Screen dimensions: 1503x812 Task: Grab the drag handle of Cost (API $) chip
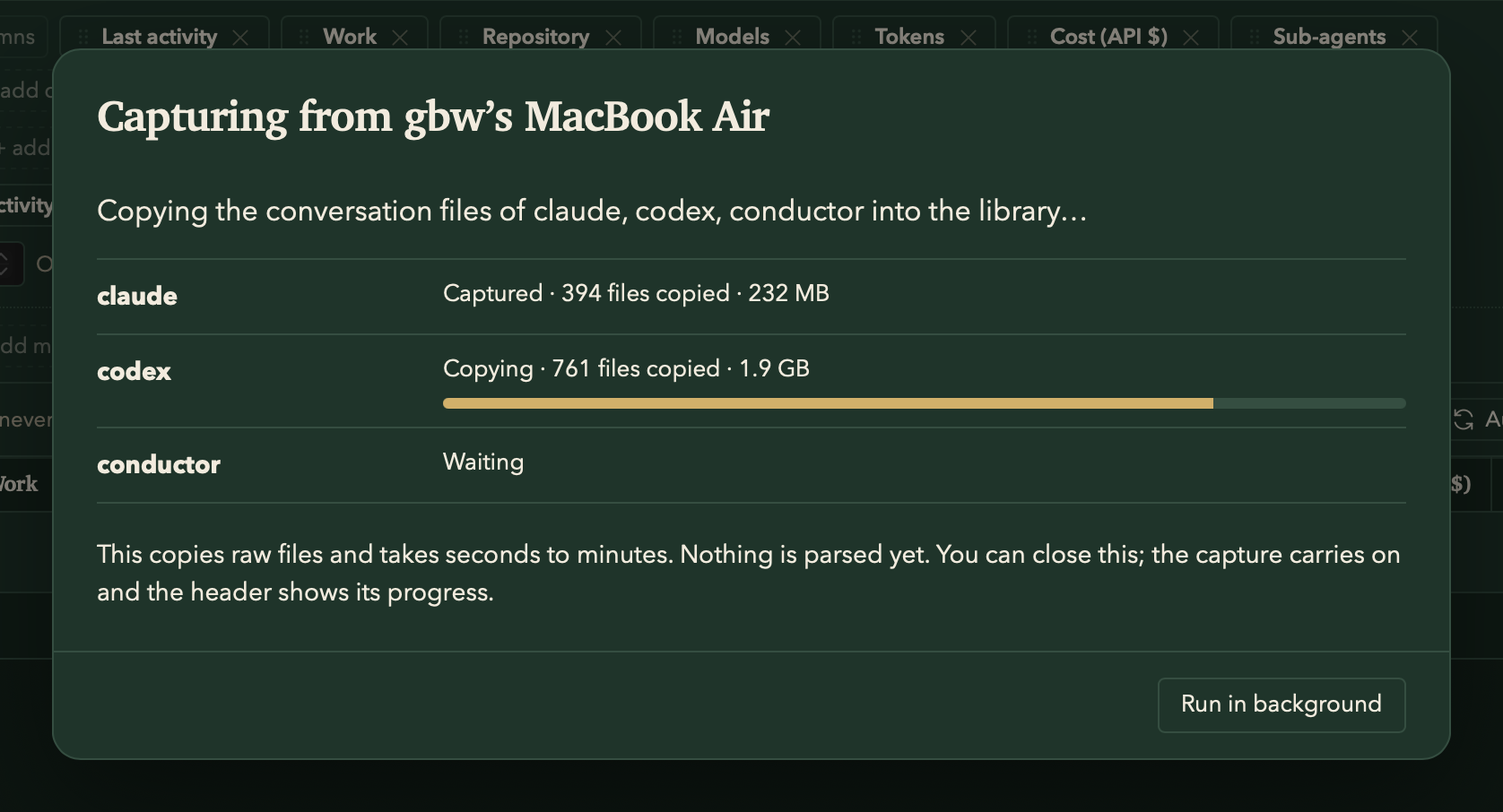[x=1032, y=37]
